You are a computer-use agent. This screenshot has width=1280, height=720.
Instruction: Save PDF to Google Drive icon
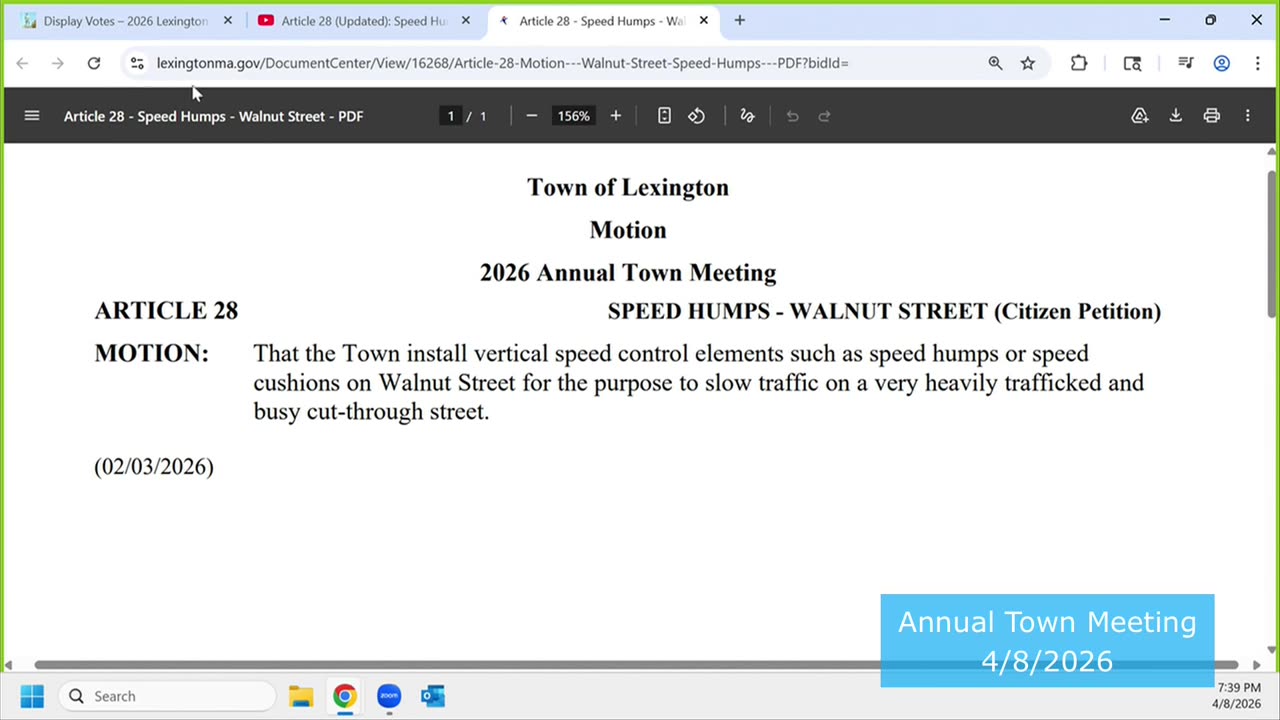[1140, 116]
